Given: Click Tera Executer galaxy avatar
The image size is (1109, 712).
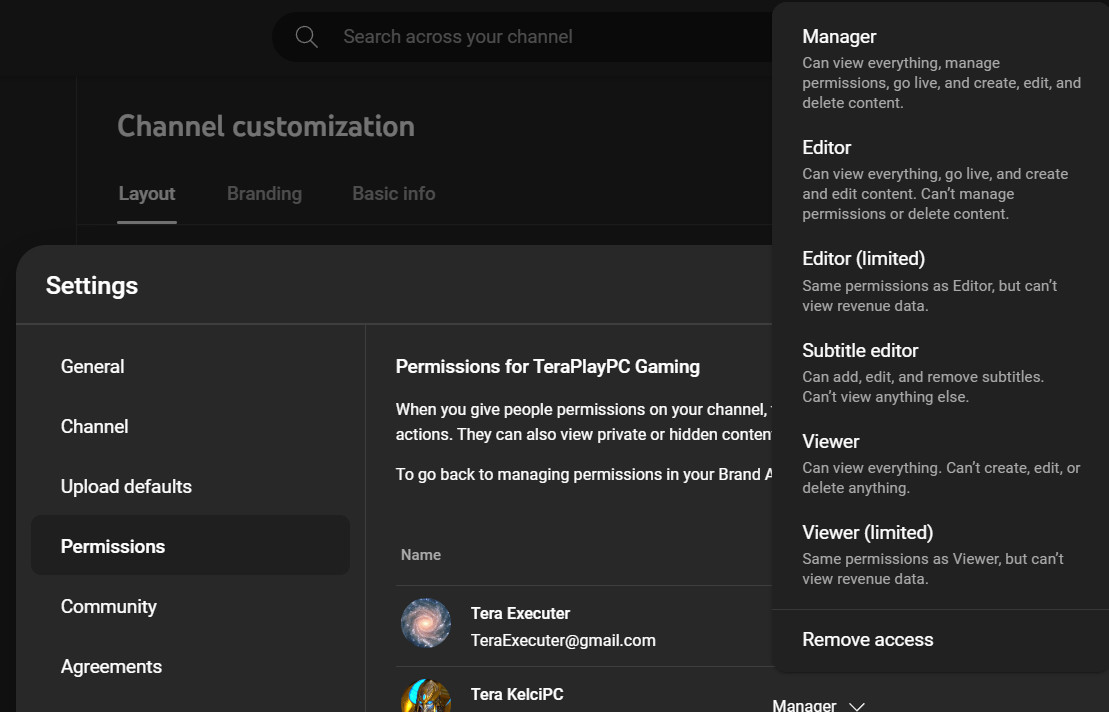Looking at the screenshot, I should (x=426, y=623).
